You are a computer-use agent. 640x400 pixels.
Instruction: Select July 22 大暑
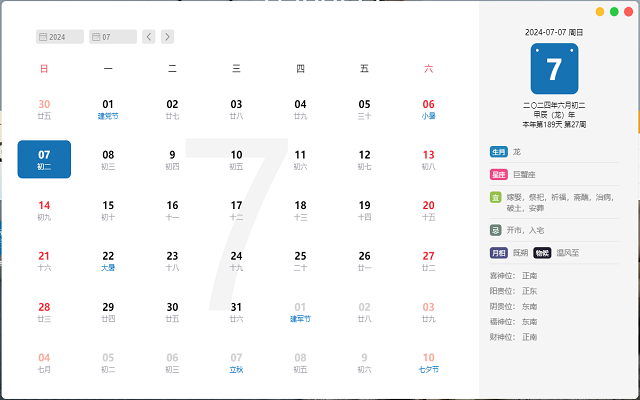(108, 261)
